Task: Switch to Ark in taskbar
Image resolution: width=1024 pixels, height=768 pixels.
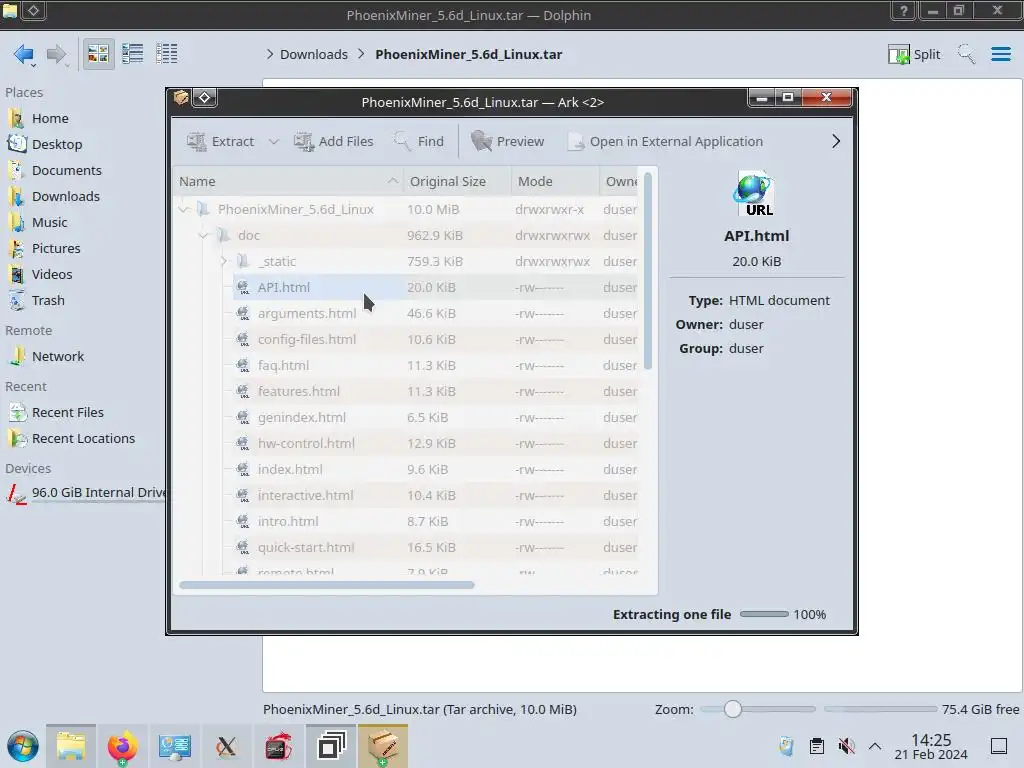Action: pos(383,746)
